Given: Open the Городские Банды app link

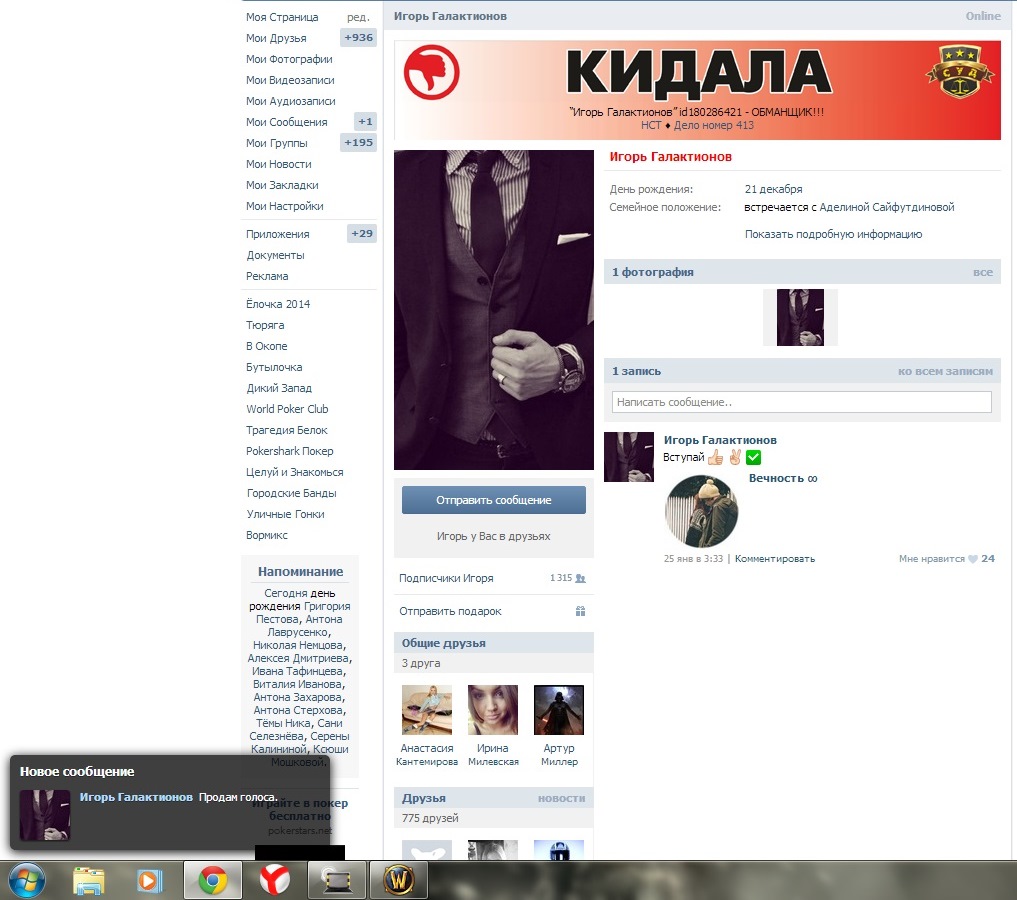Looking at the screenshot, I should pyautogui.click(x=291, y=493).
